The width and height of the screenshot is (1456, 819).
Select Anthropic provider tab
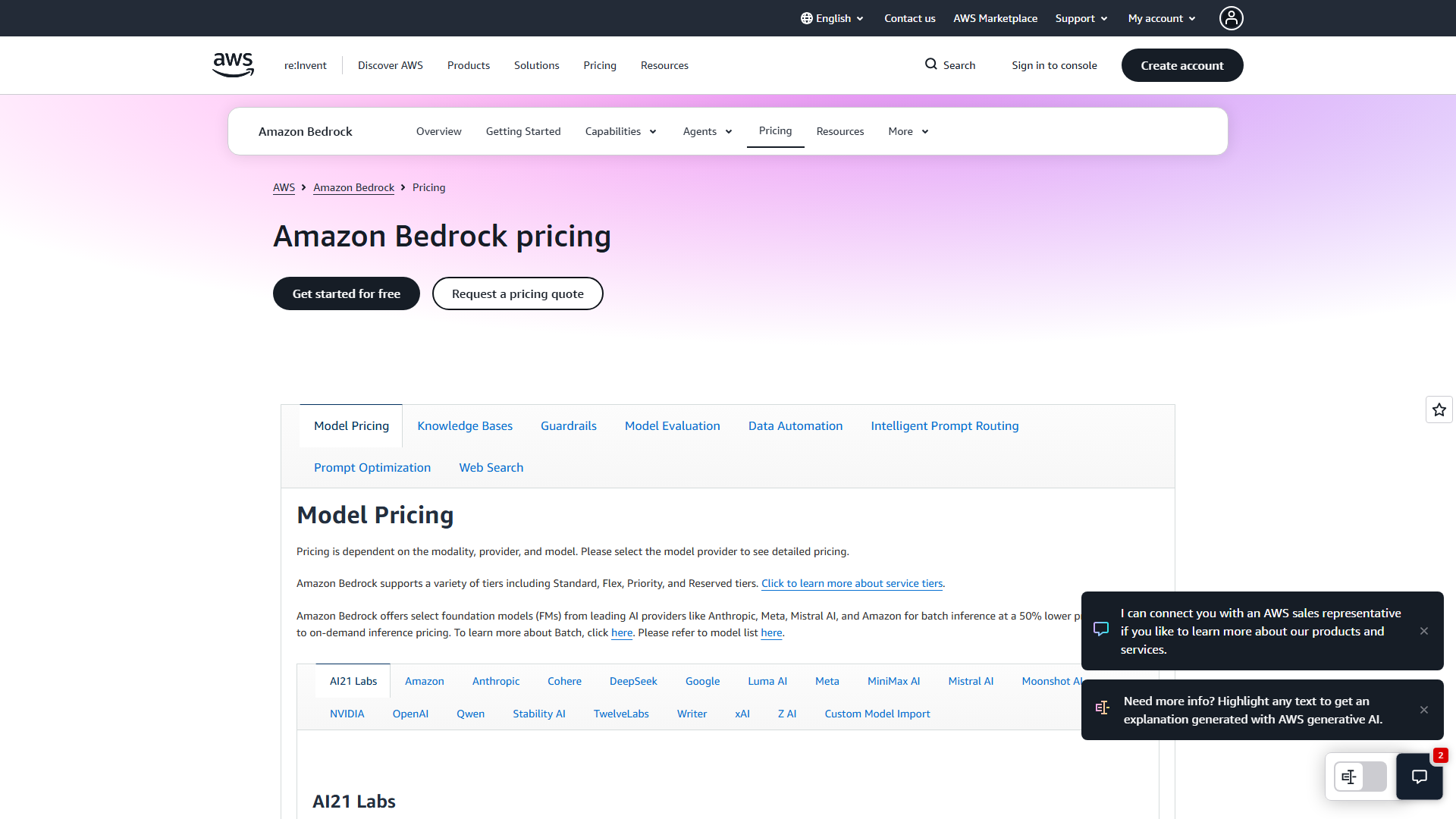point(495,681)
